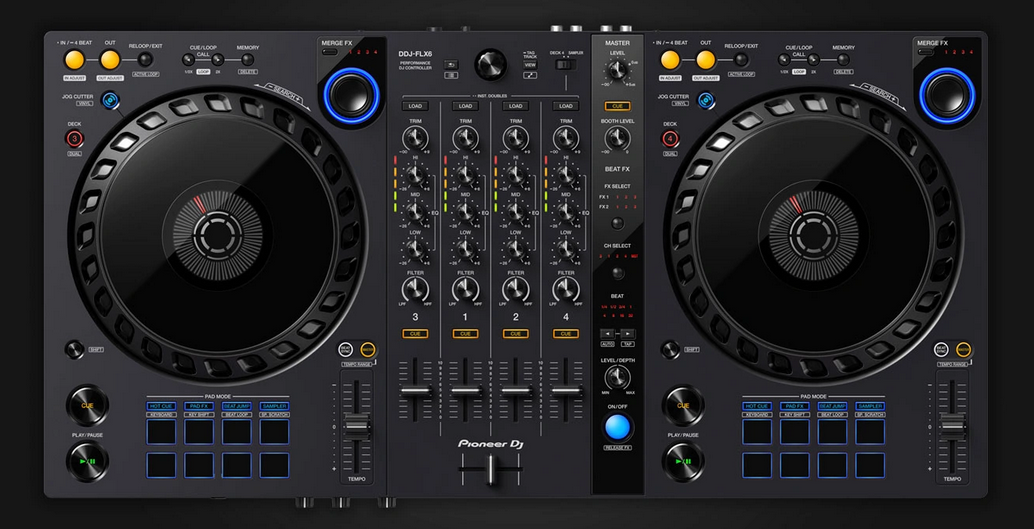Load track with channel 4 LOAD button
Image resolution: width=1034 pixels, height=529 pixels.
coord(566,106)
